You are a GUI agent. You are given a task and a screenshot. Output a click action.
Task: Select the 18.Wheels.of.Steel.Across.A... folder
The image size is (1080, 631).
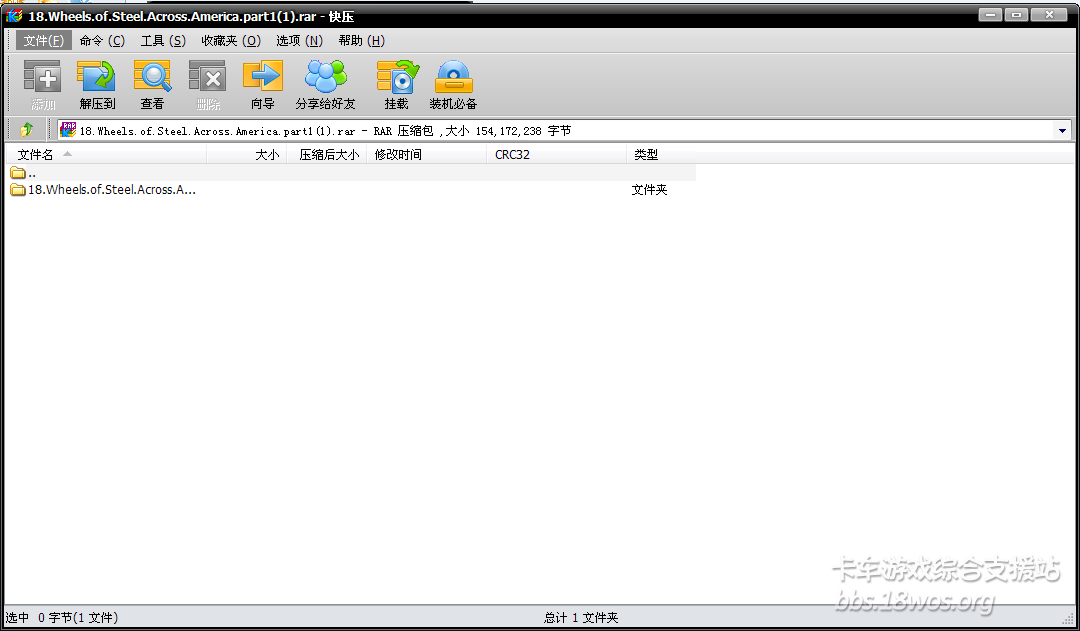[x=111, y=190]
